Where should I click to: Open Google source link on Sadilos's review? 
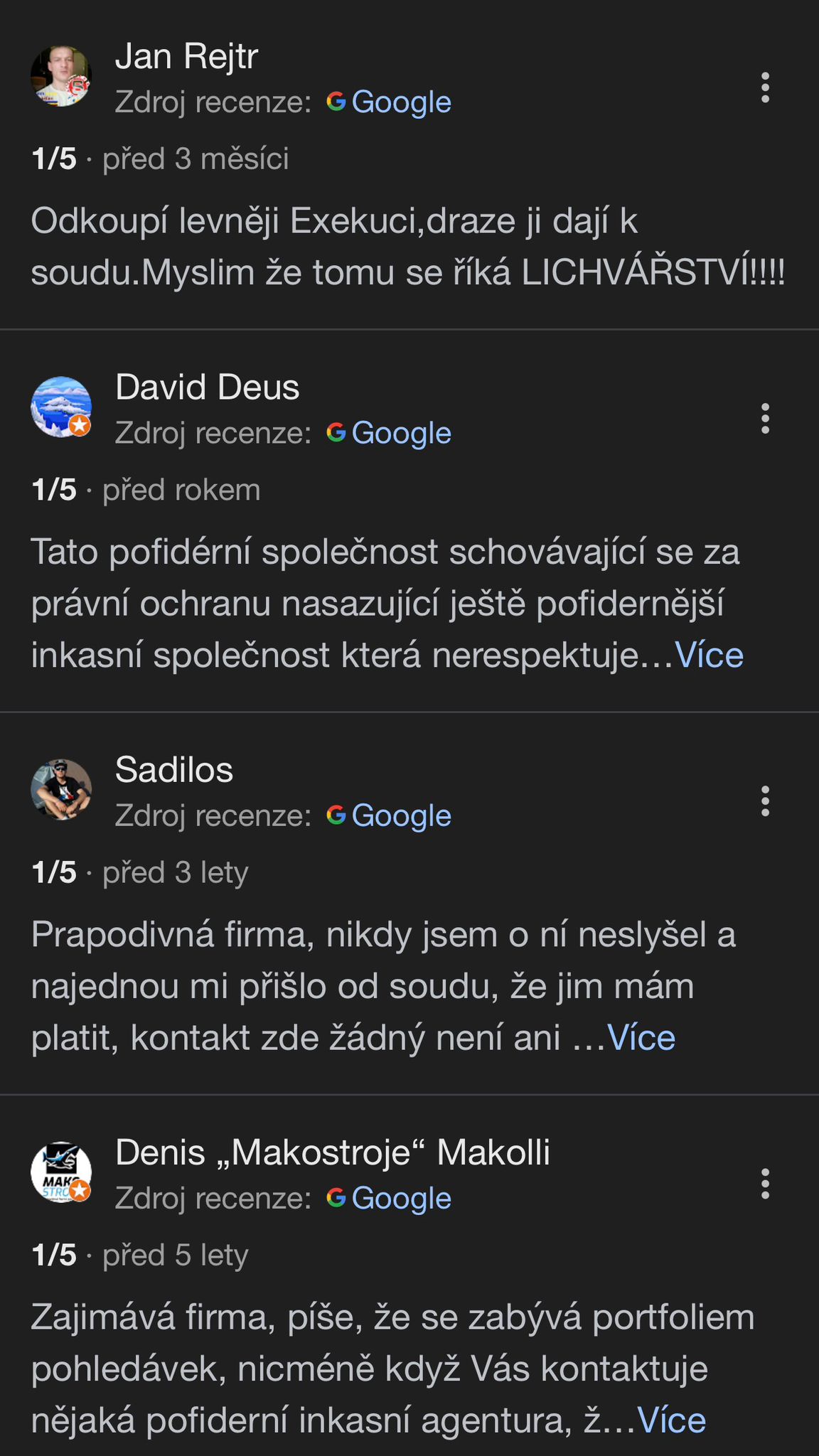[x=401, y=816]
